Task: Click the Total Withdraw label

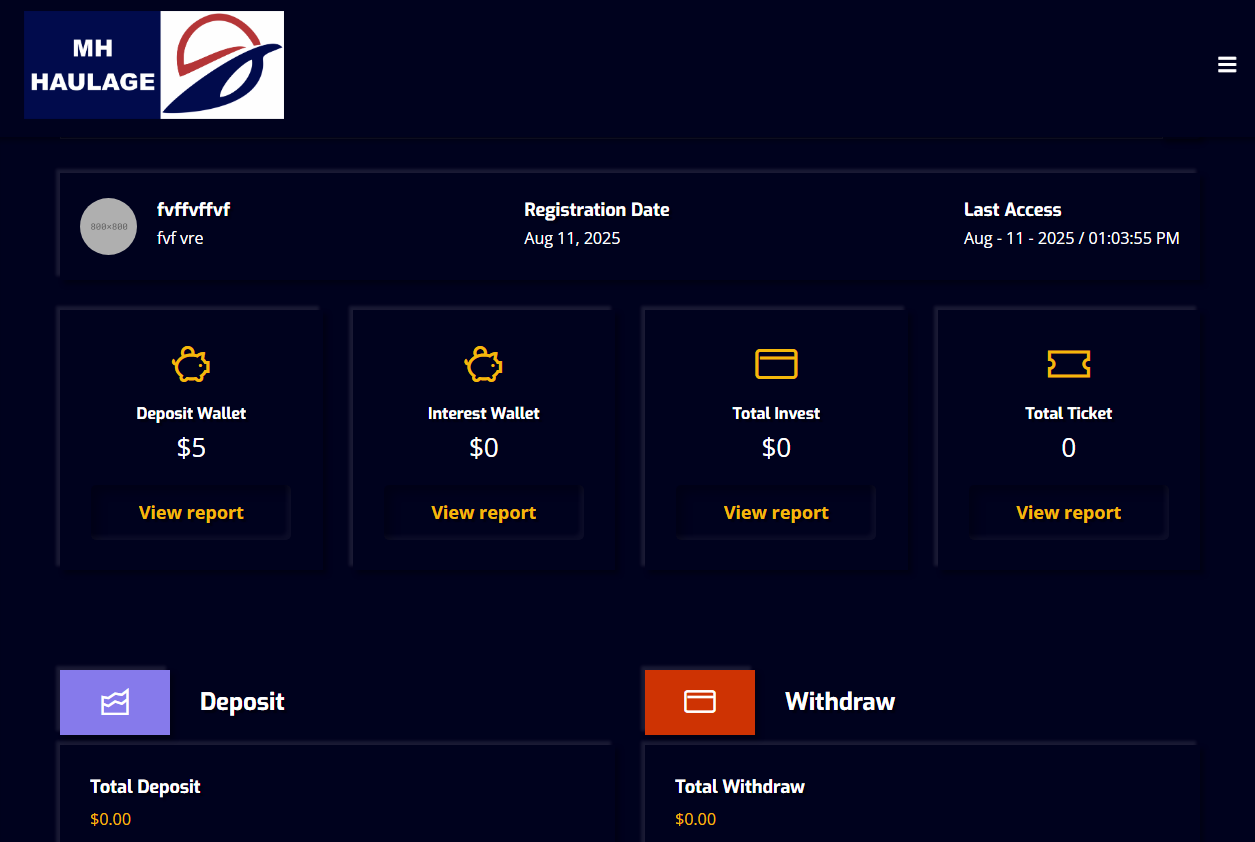Action: tap(740, 787)
